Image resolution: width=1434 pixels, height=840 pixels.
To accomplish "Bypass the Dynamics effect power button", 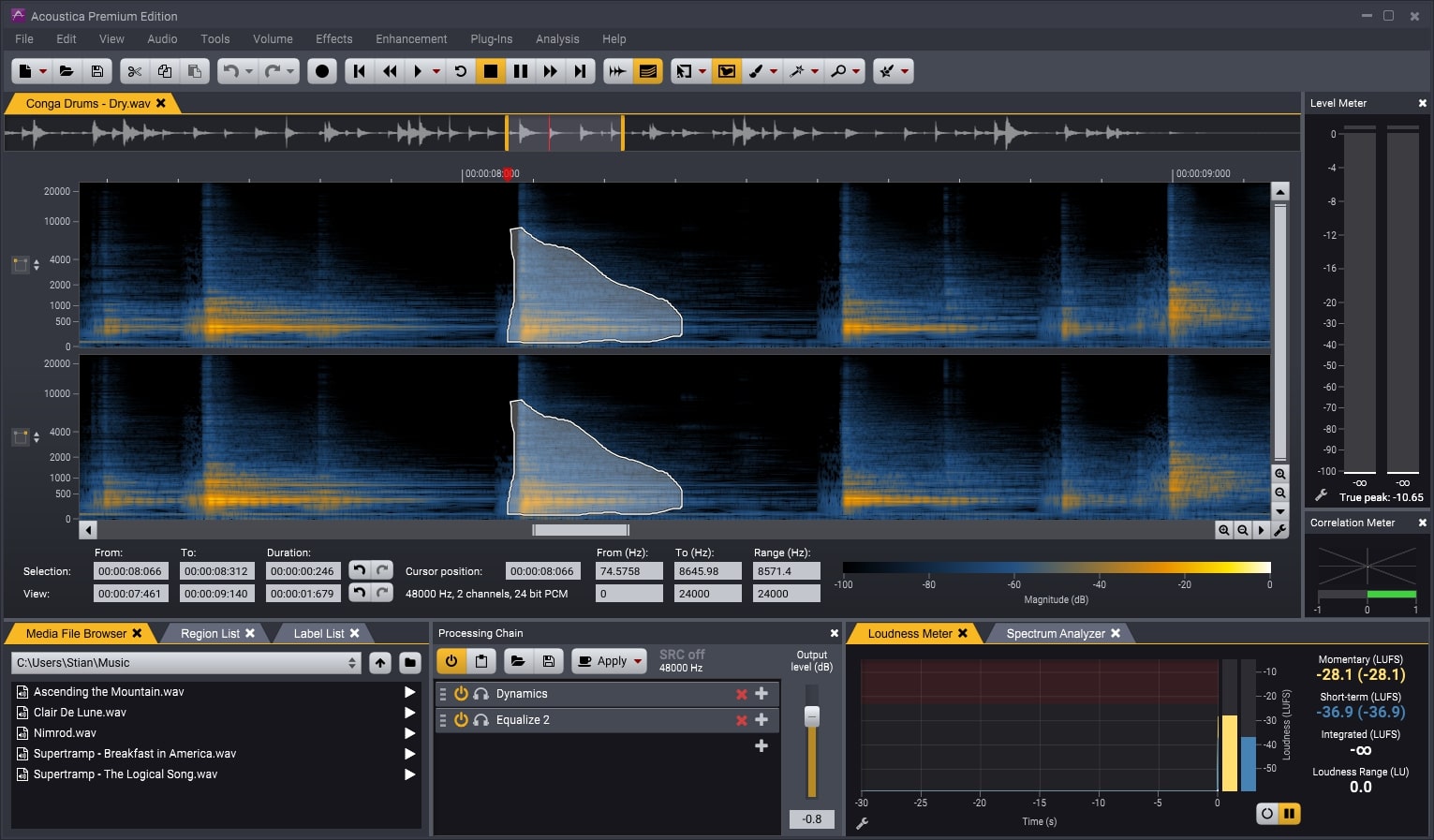I will coord(462,693).
